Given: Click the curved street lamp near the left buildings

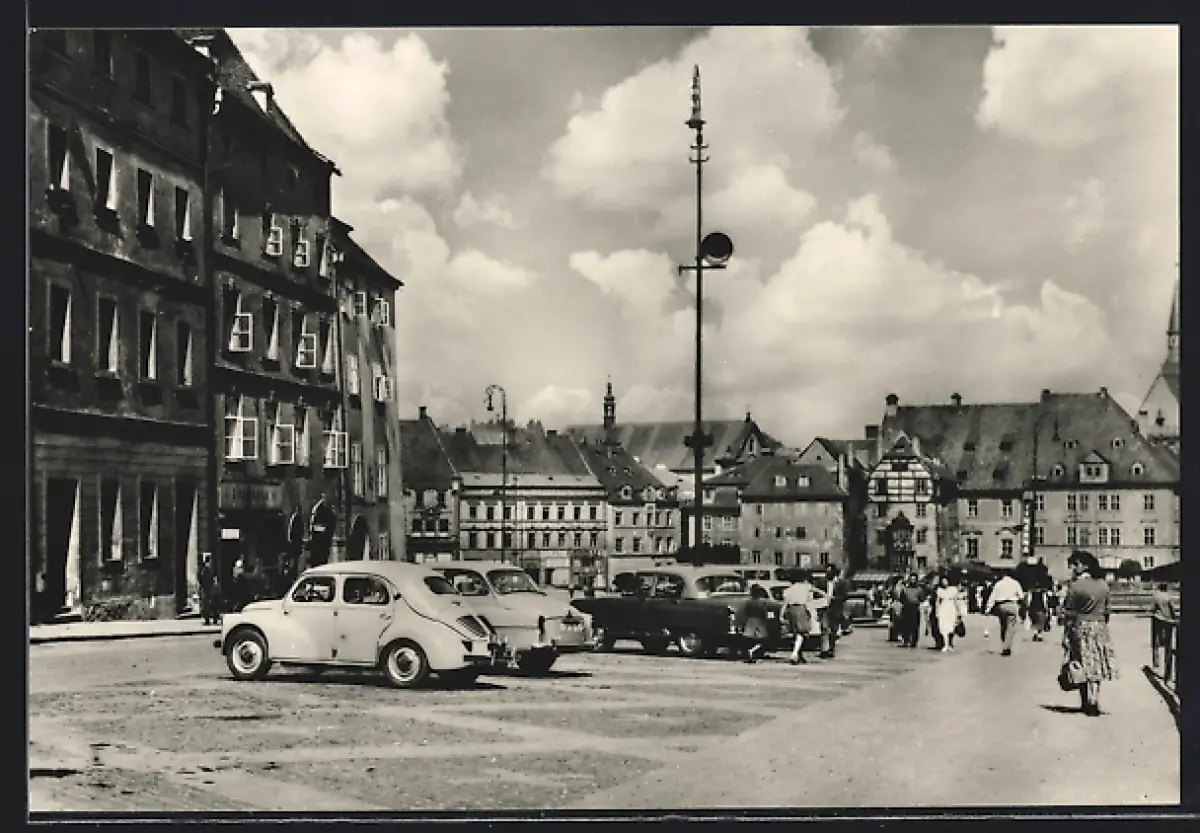Looking at the screenshot, I should tap(496, 400).
